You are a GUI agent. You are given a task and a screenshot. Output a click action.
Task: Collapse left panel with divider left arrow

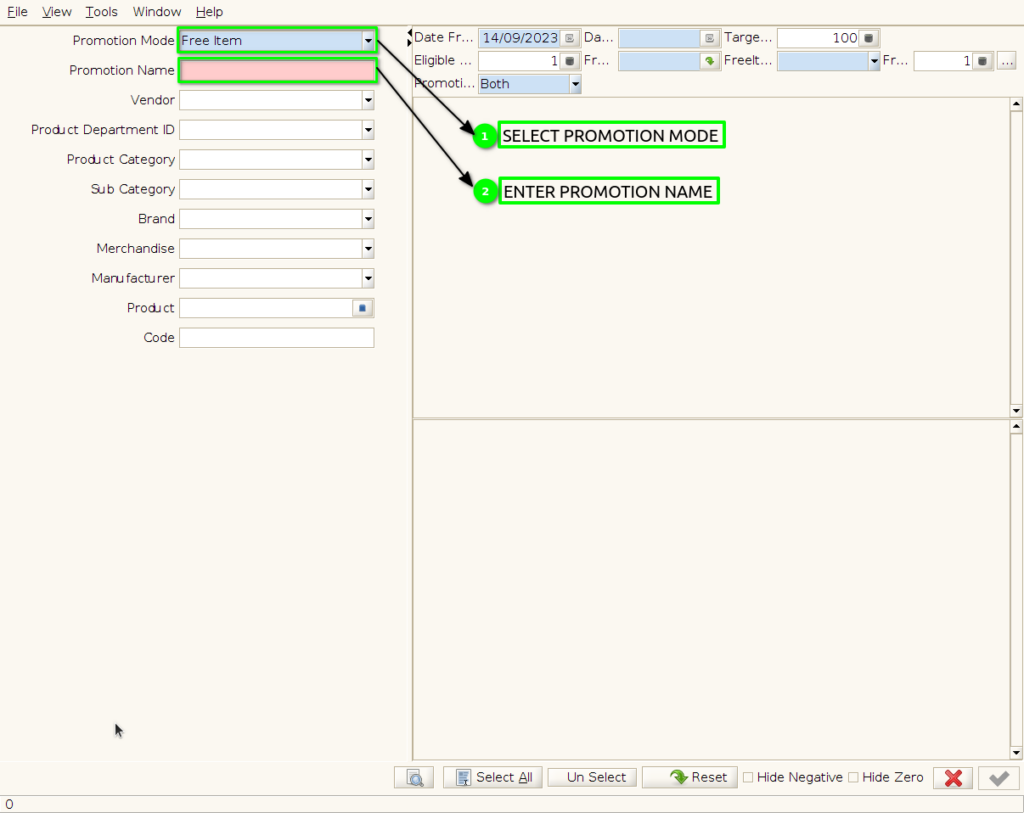[409, 32]
